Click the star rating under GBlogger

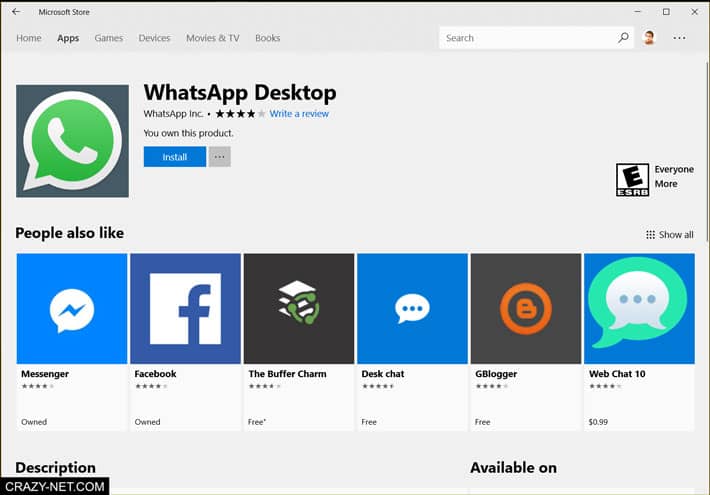click(x=492, y=386)
